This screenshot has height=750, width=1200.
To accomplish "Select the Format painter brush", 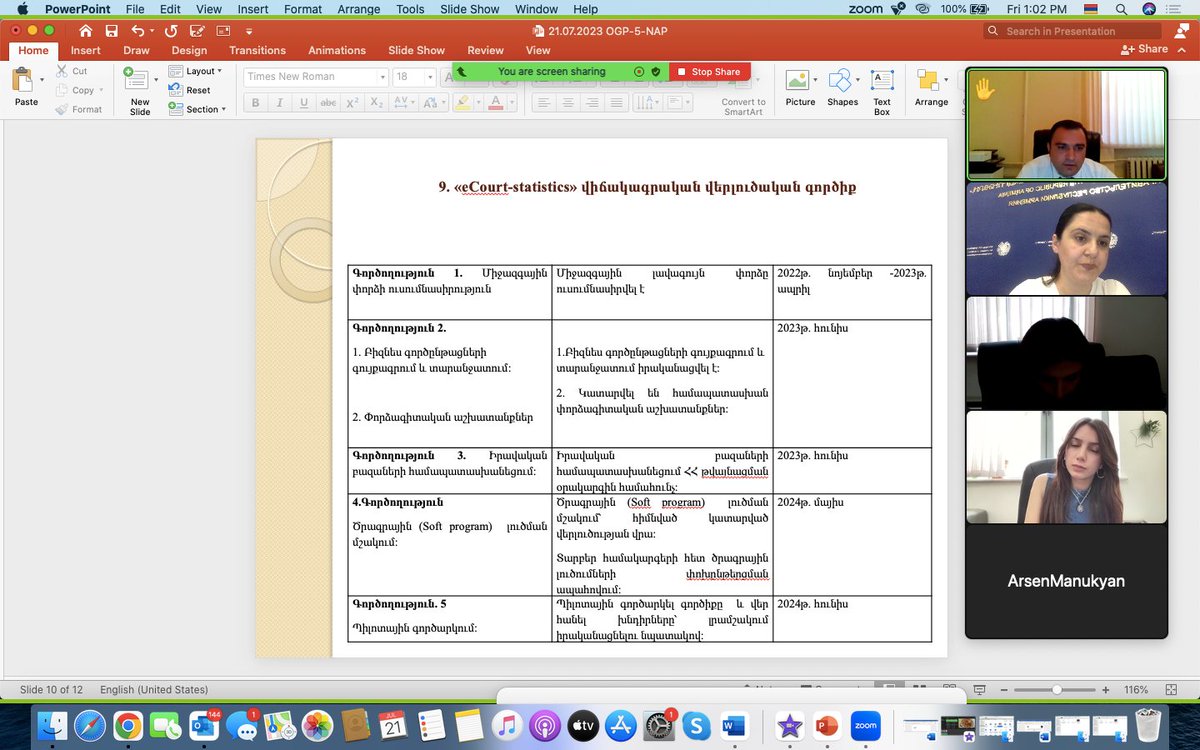I will coord(79,109).
